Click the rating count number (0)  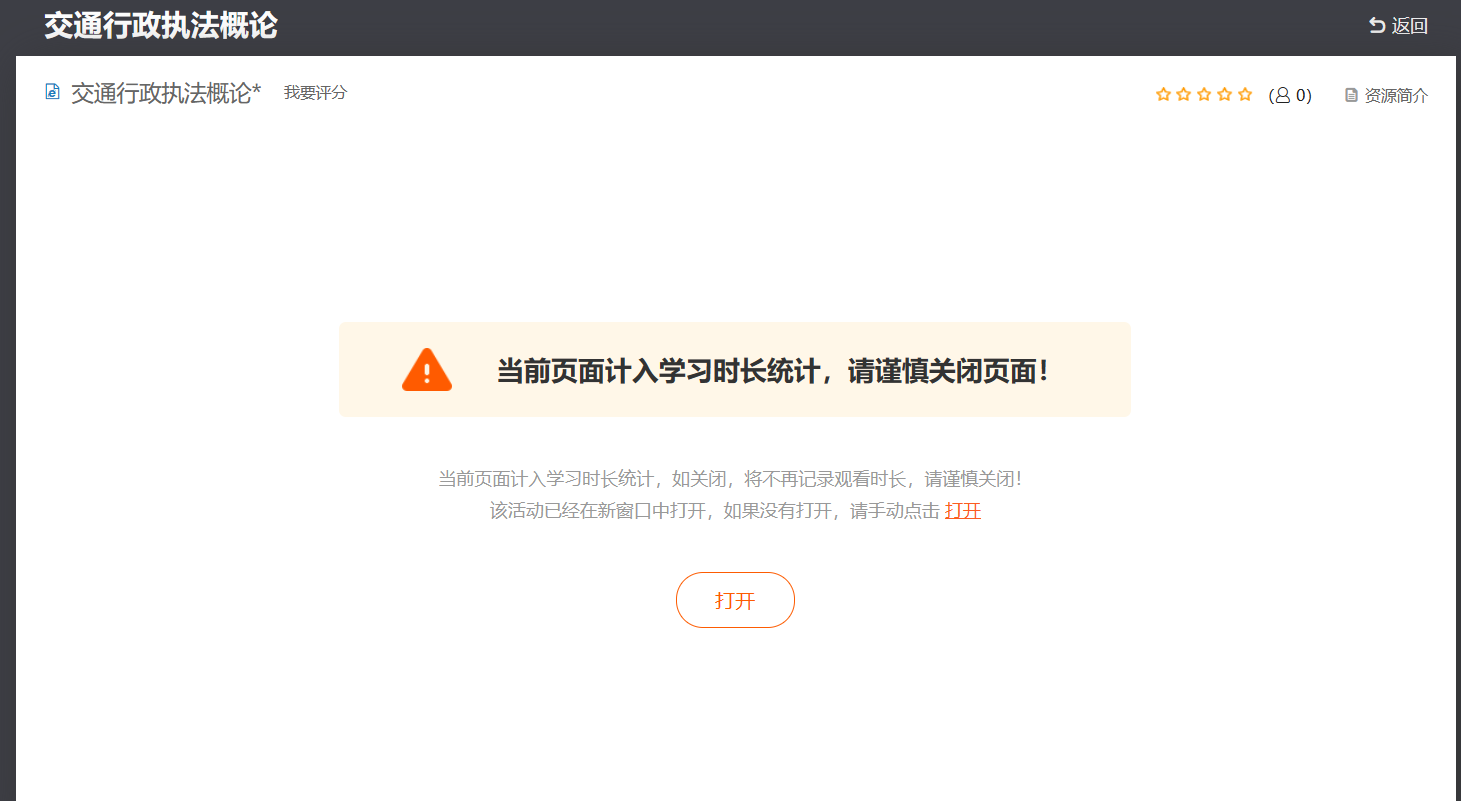click(x=1301, y=95)
